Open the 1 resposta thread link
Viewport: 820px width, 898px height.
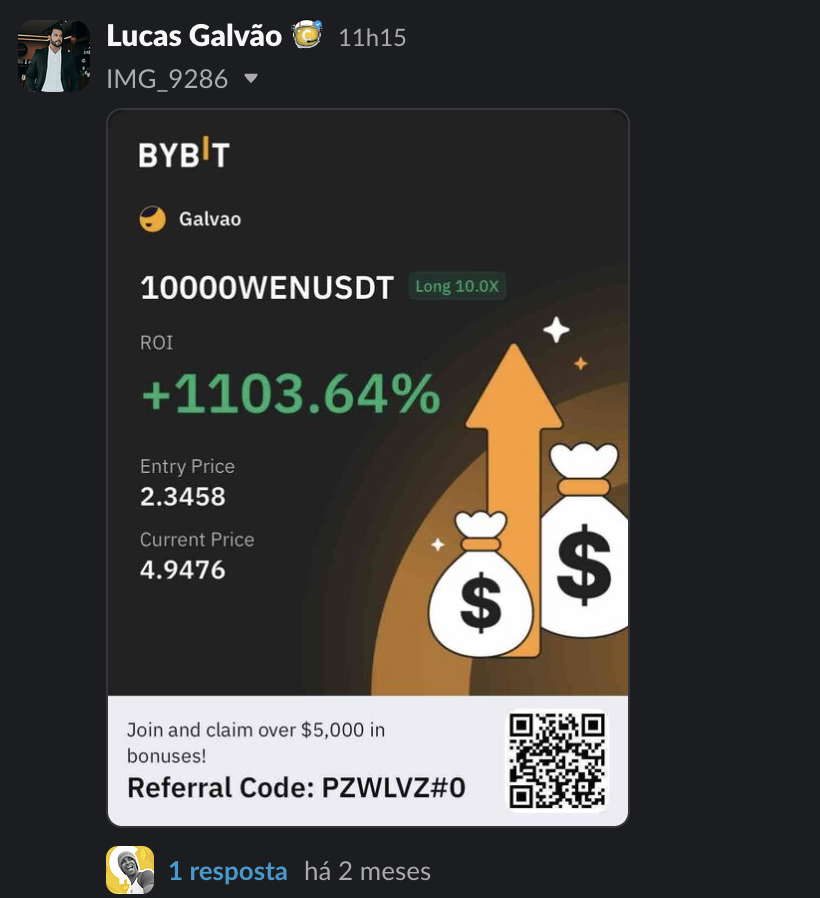click(x=228, y=871)
